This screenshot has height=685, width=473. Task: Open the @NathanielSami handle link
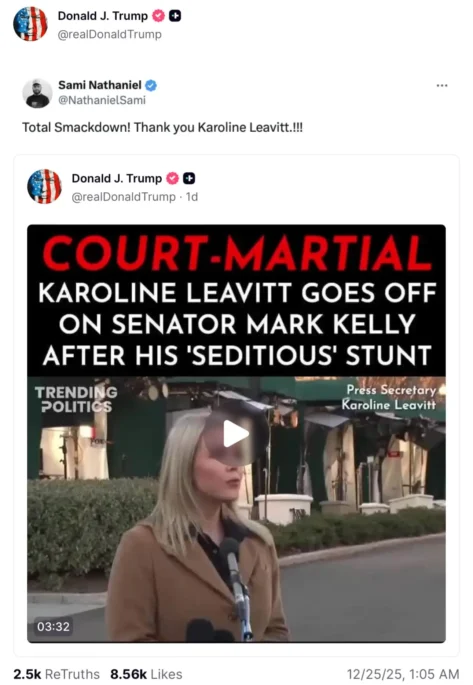click(102, 100)
